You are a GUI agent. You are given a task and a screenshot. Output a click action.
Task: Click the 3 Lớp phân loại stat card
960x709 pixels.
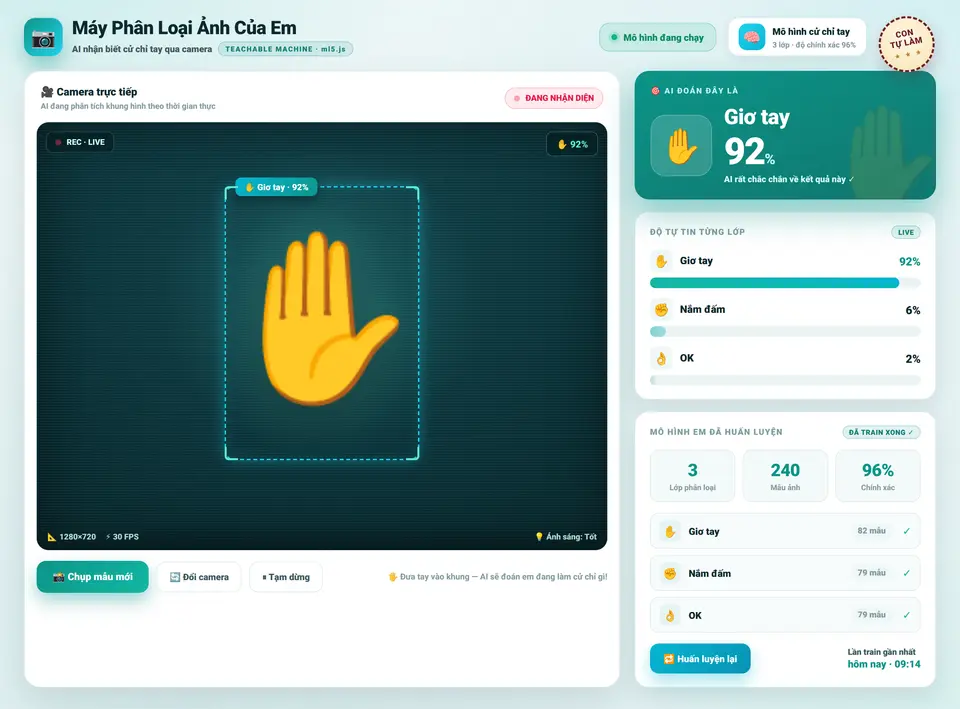(692, 476)
